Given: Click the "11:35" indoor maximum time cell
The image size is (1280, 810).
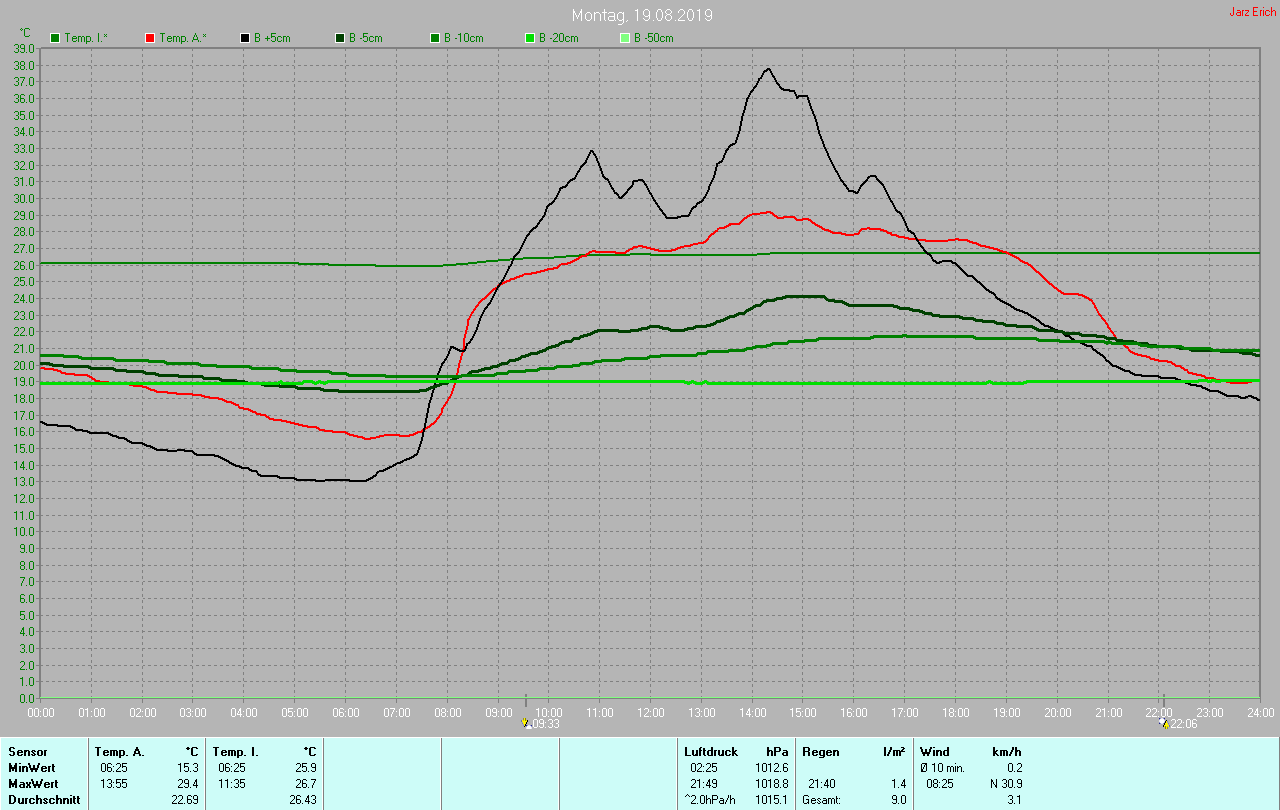Looking at the screenshot, I should (x=232, y=784).
